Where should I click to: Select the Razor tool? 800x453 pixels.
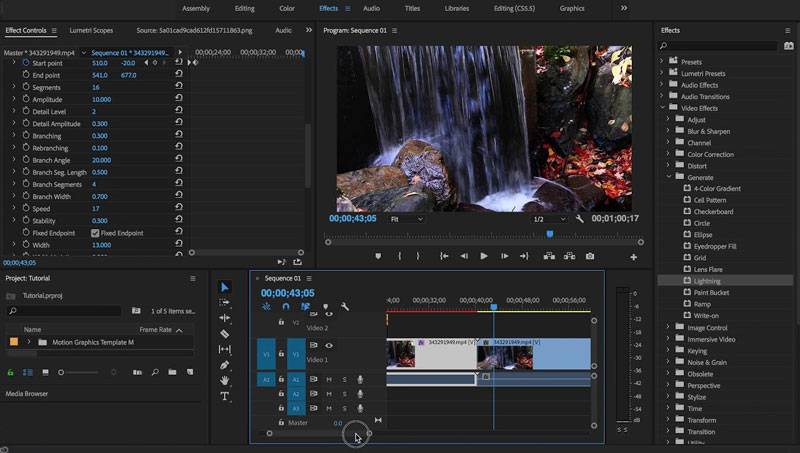click(x=225, y=334)
